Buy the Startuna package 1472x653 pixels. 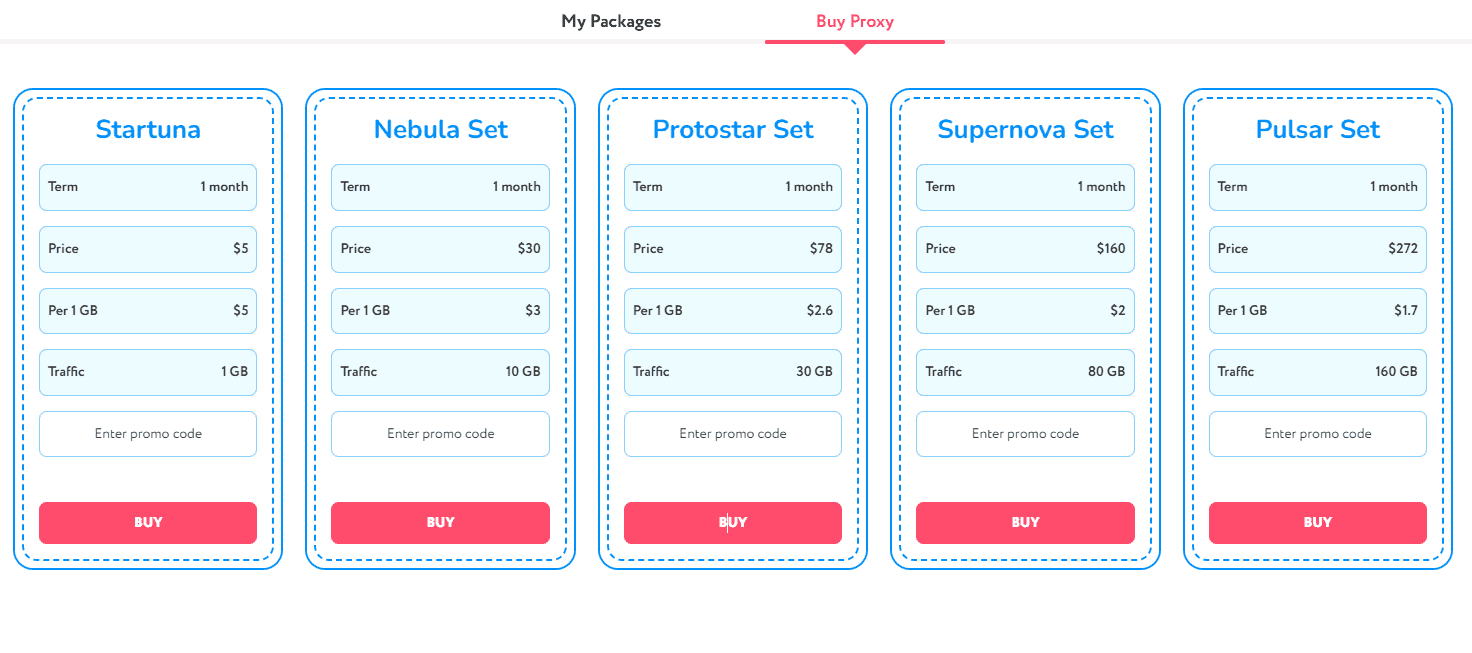[x=147, y=522]
